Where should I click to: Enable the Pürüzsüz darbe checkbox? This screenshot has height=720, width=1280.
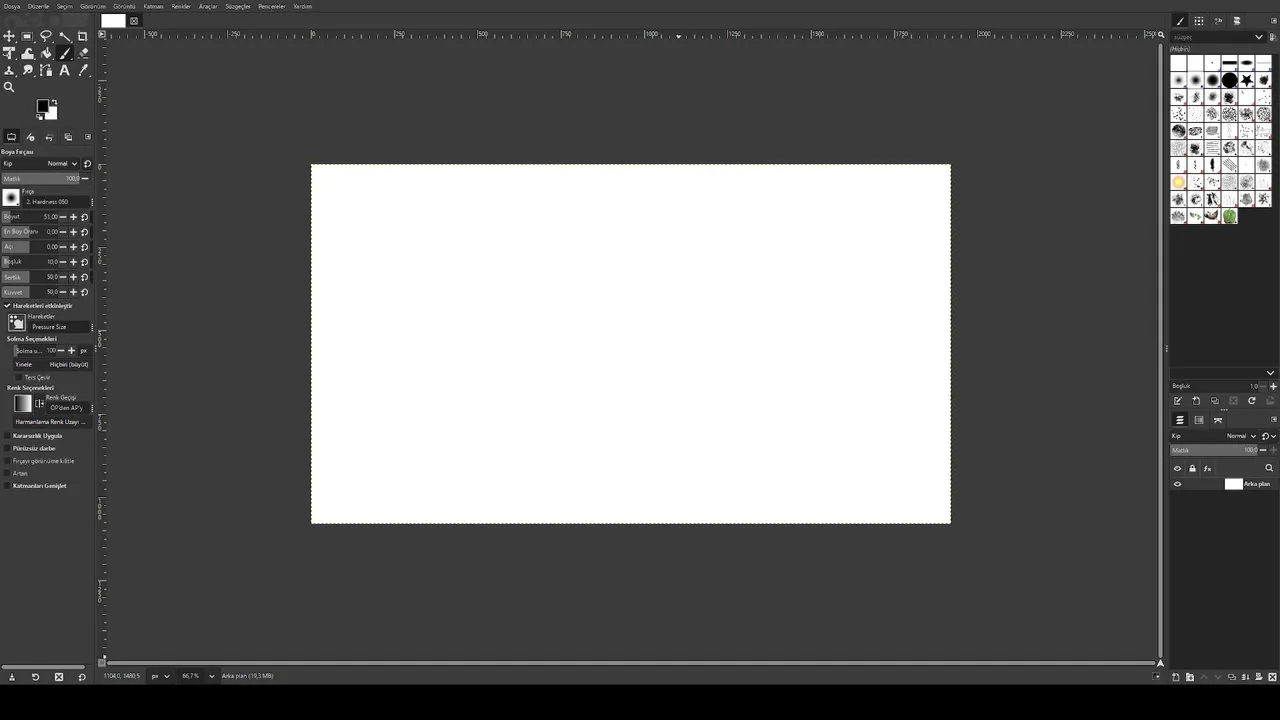[x=7, y=449]
